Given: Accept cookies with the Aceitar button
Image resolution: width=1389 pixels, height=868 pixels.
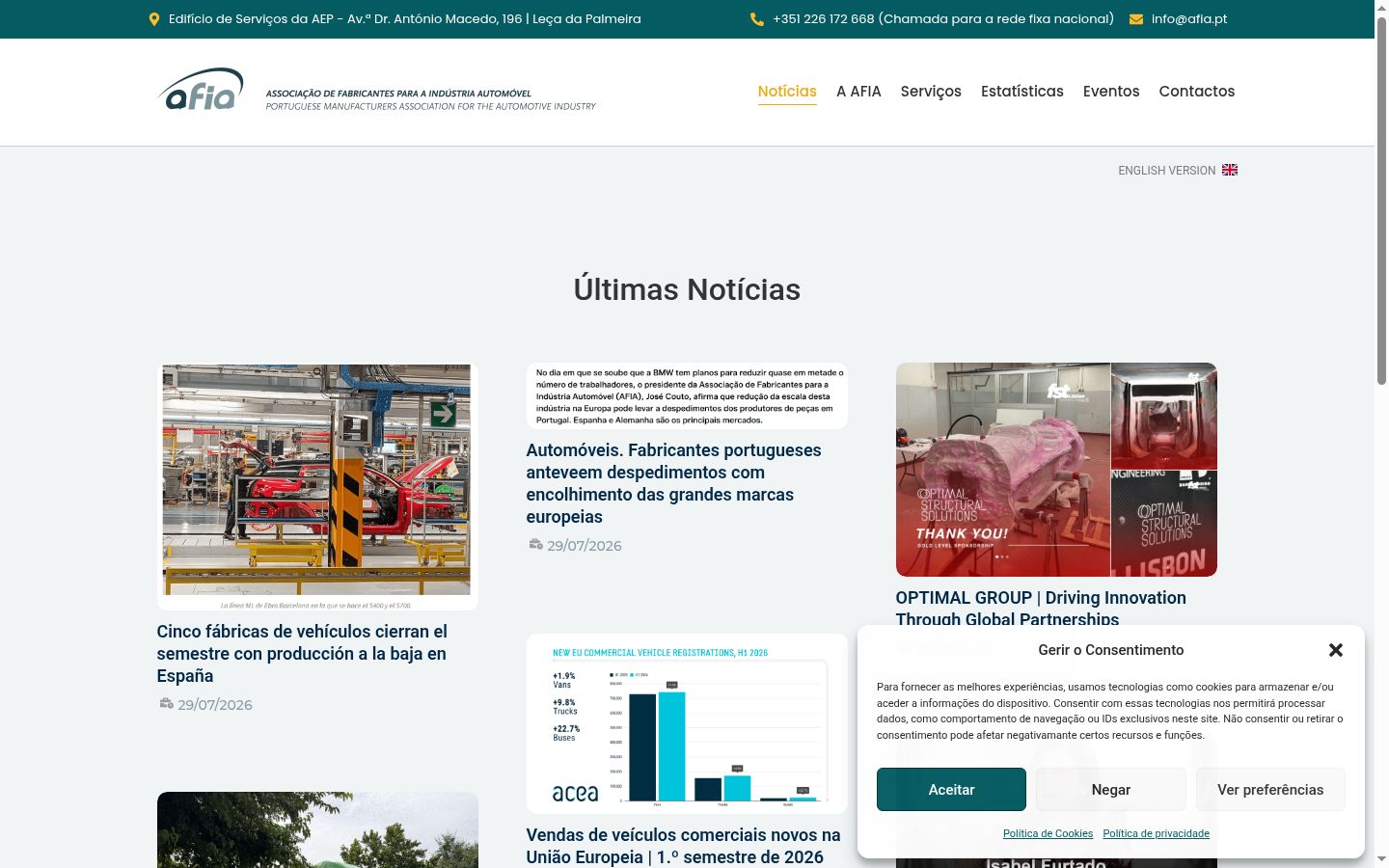Looking at the screenshot, I should click(951, 790).
